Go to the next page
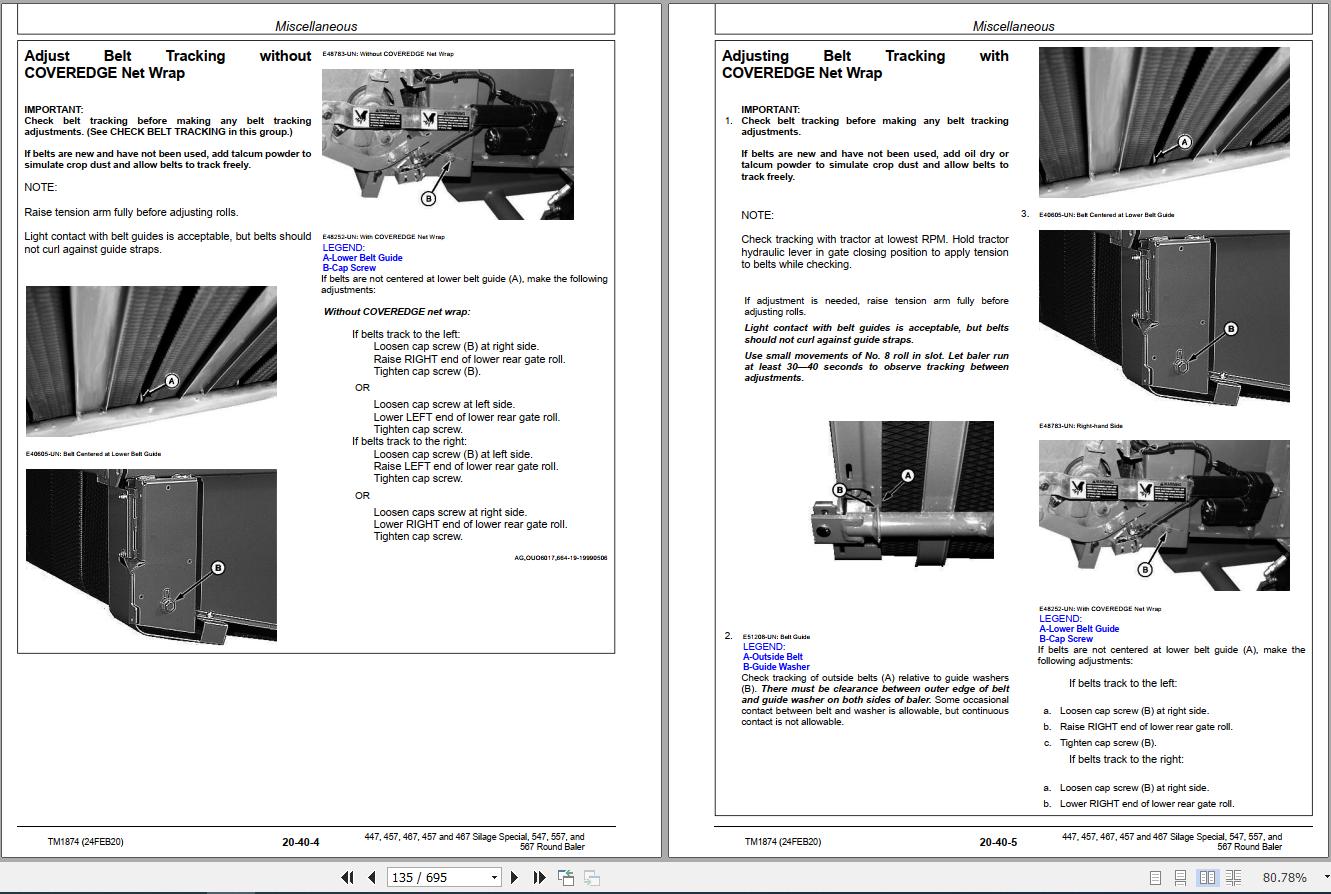The height and width of the screenshot is (894, 1331). tap(515, 877)
